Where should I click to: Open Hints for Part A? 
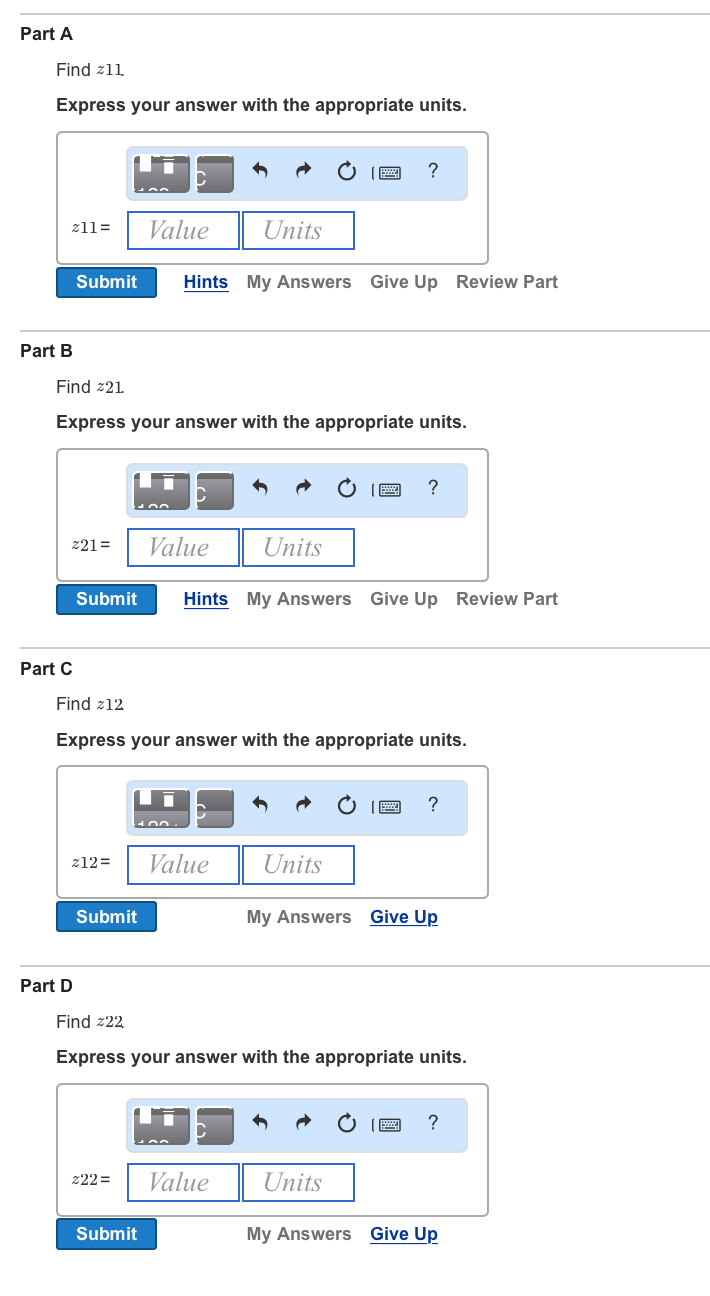(206, 282)
